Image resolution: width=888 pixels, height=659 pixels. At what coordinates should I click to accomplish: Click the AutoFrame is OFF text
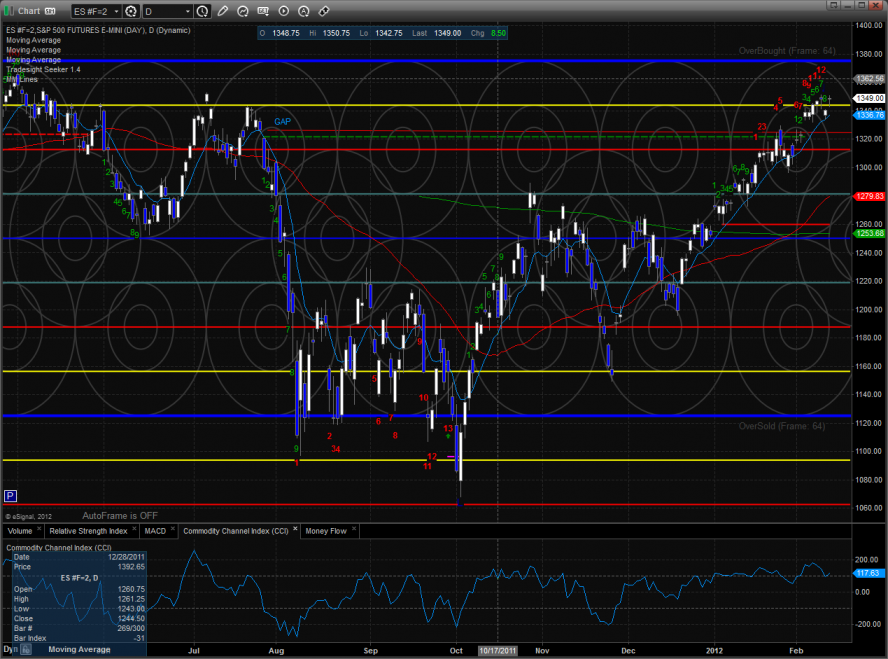(120, 516)
